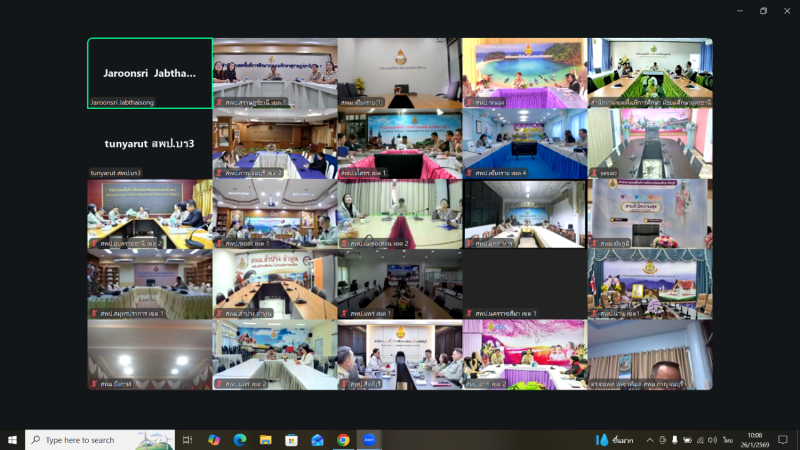Open the notification center in the taskbar

pyautogui.click(x=784, y=440)
